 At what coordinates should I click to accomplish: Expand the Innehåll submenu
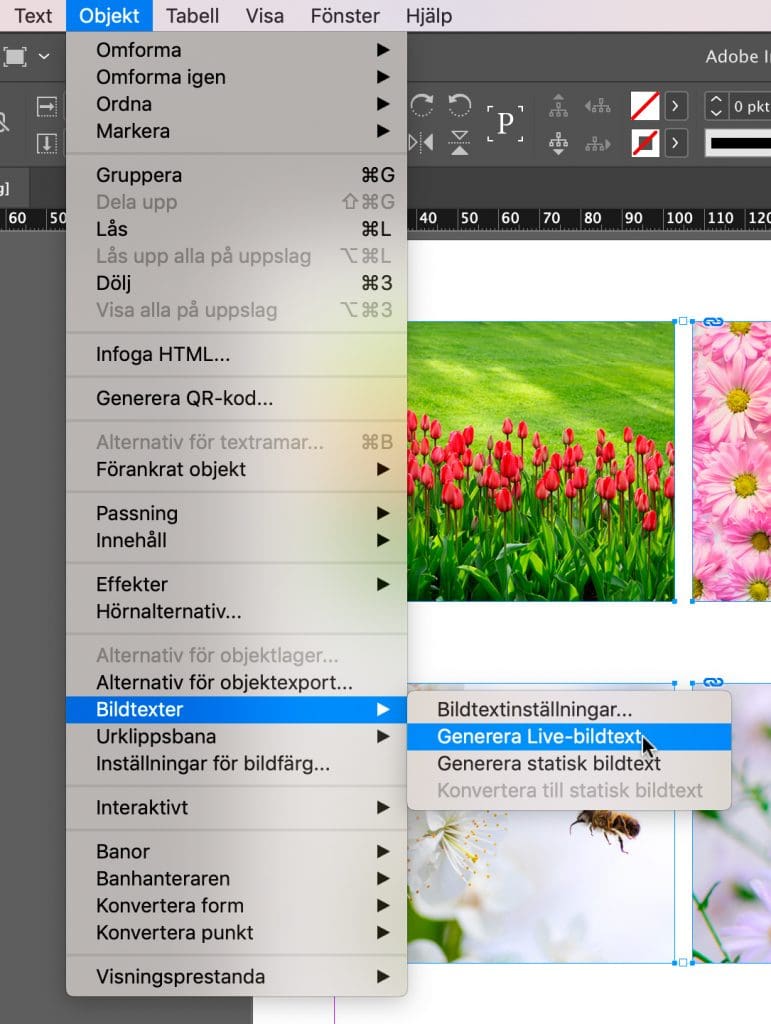pos(236,541)
